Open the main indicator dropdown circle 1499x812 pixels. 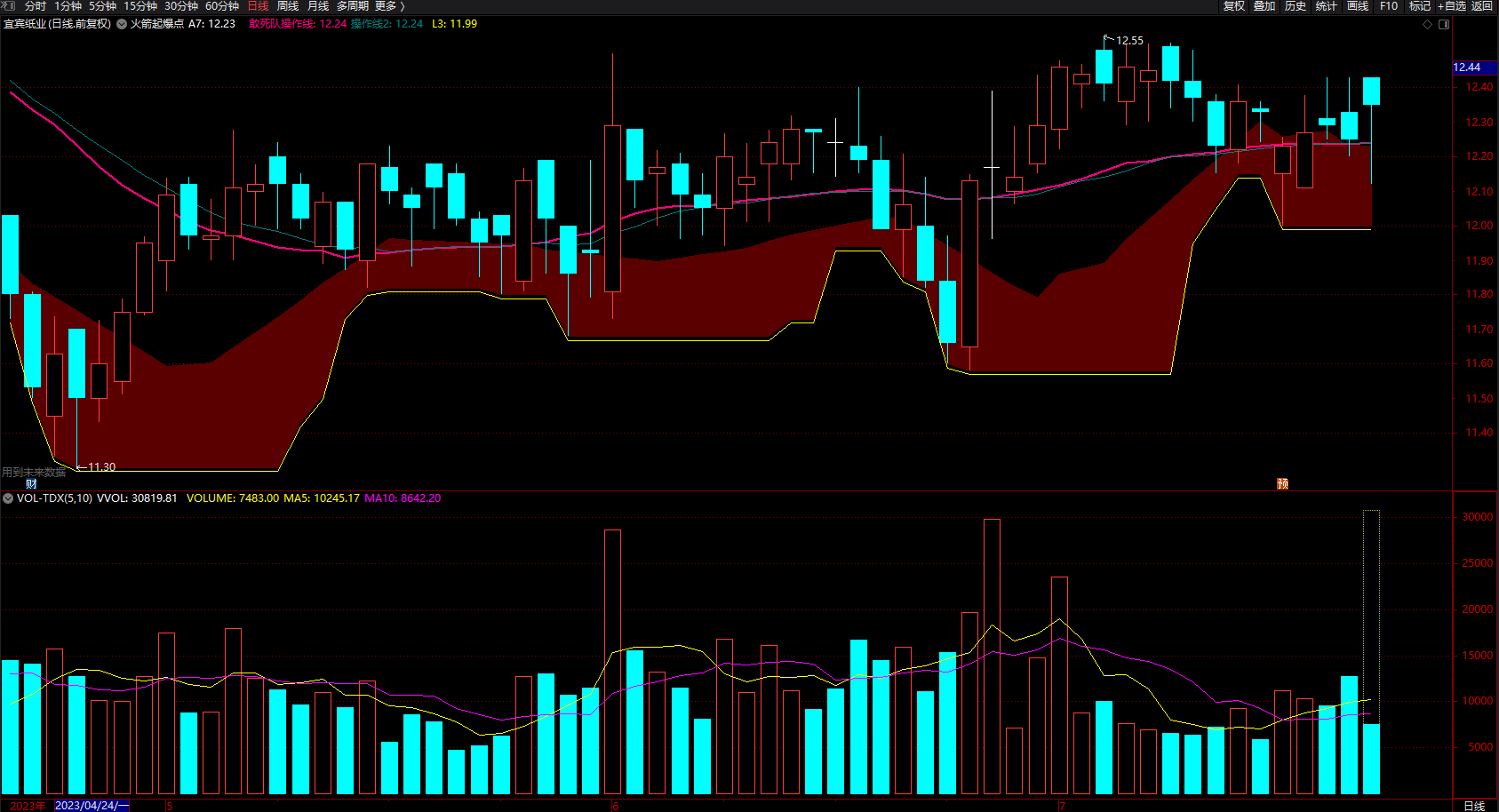(x=122, y=24)
